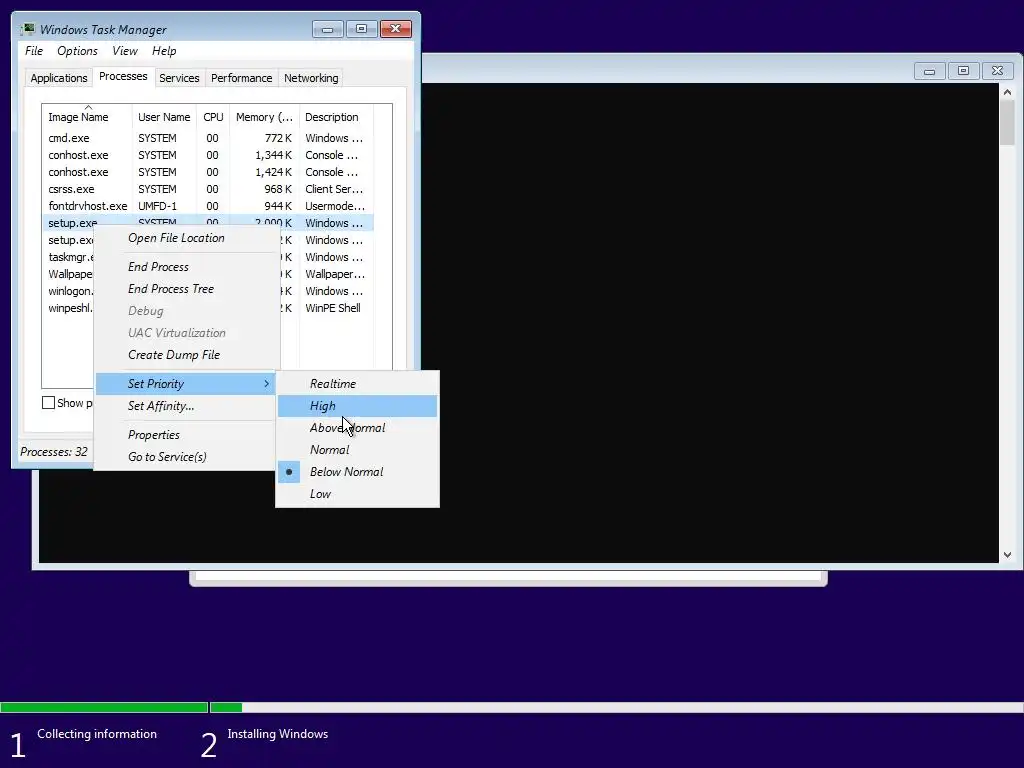Click the WinPE Shell description
1024x768 pixels.
tap(333, 308)
